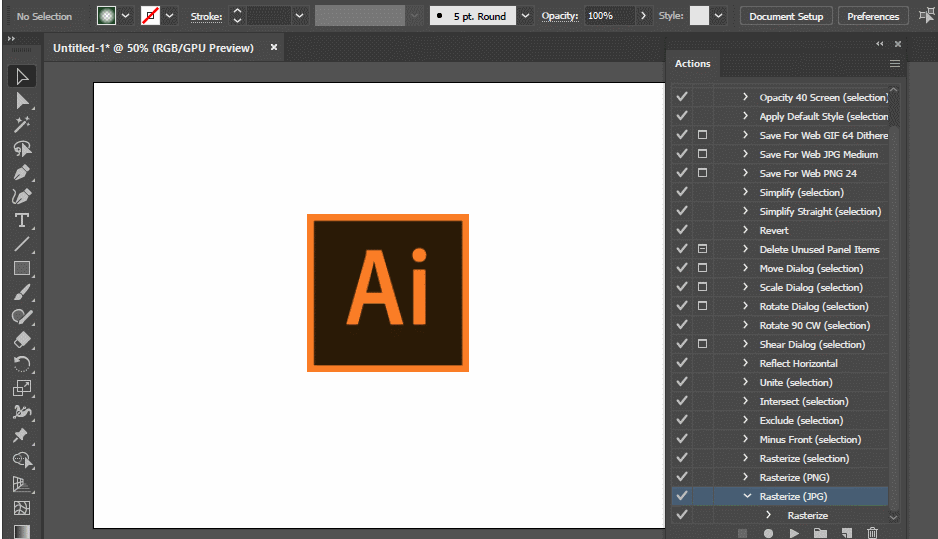
Task: Select the Shape Builder tool
Action: click(22, 460)
